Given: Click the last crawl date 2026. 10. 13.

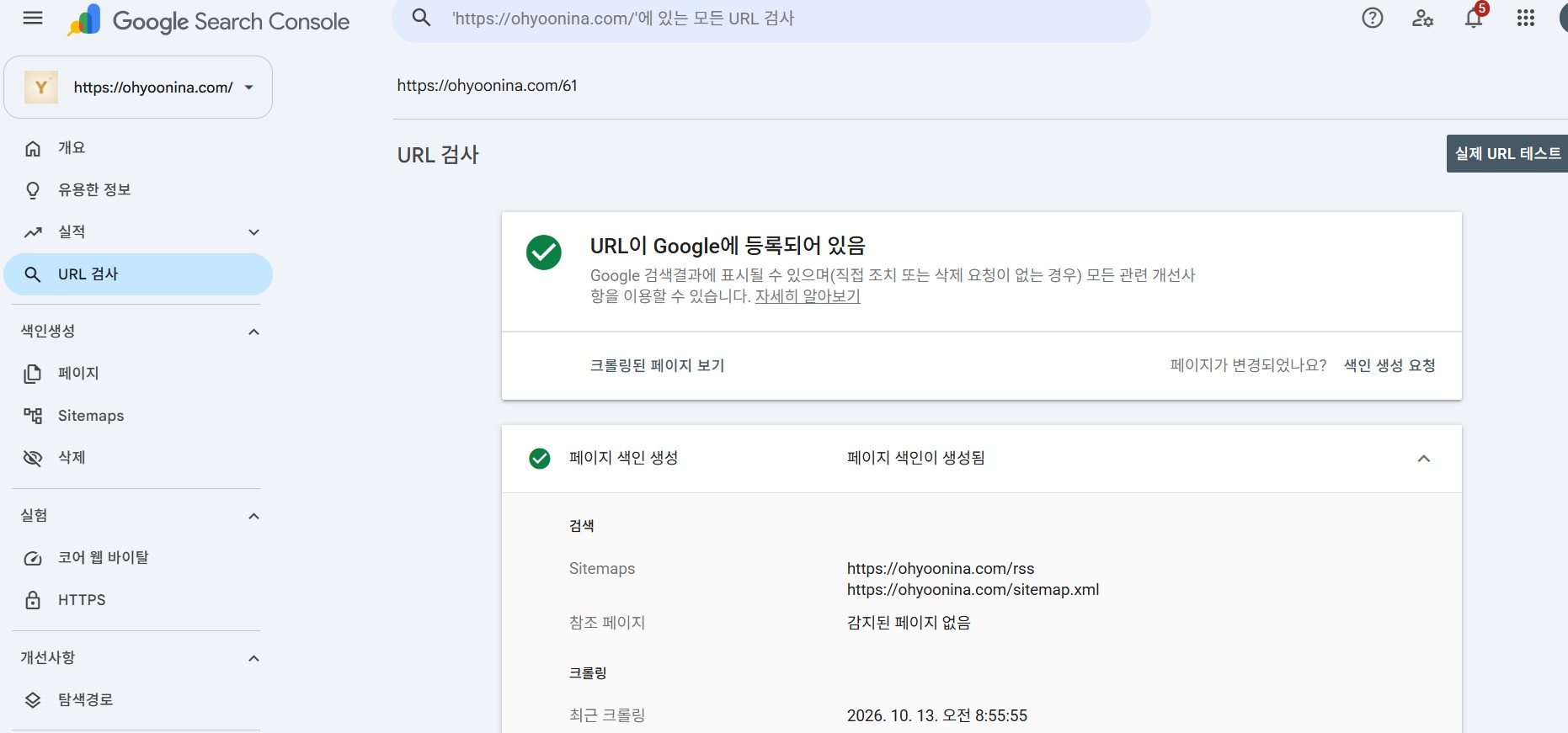Looking at the screenshot, I should tap(937, 716).
